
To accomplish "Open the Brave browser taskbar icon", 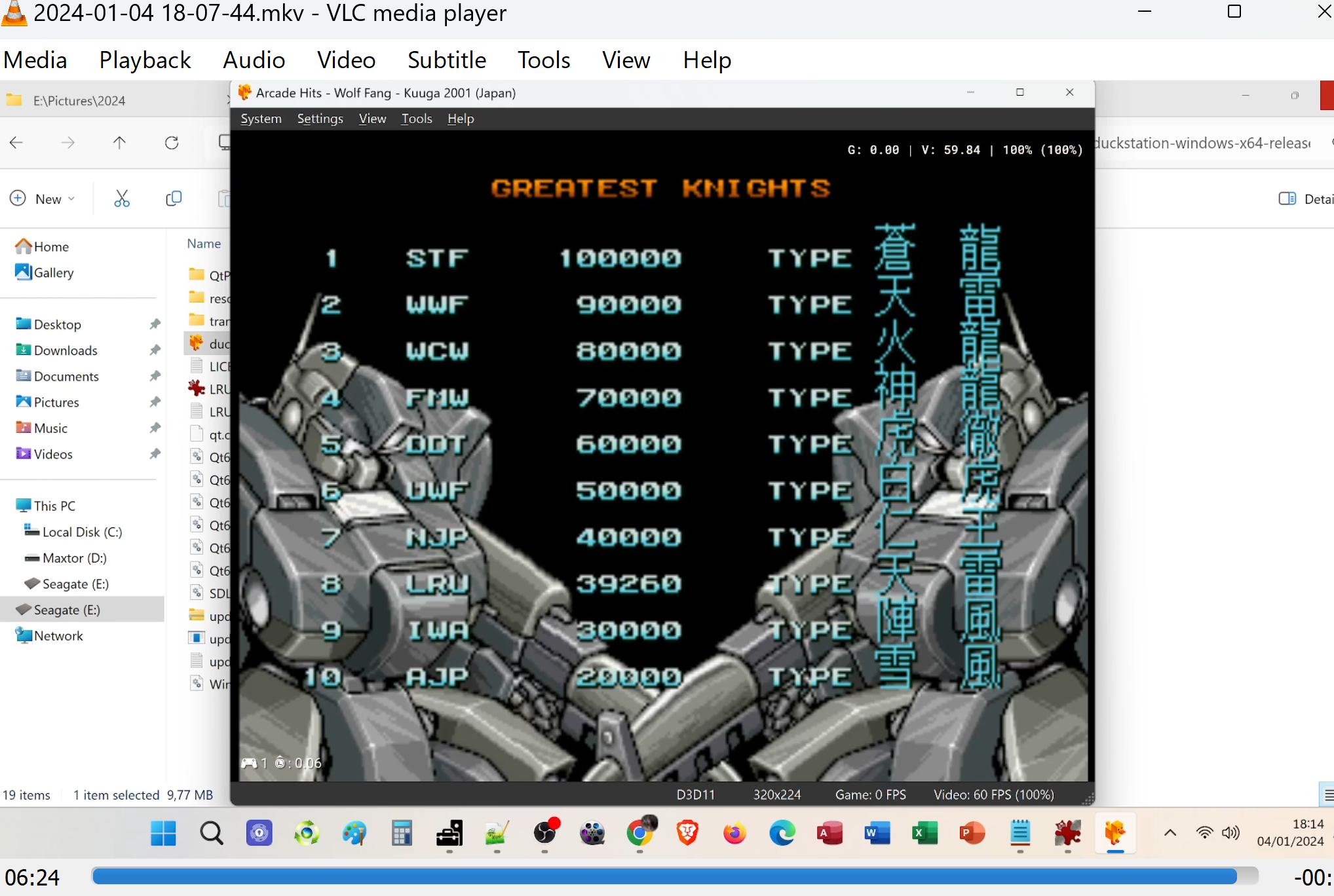I will click(x=687, y=833).
